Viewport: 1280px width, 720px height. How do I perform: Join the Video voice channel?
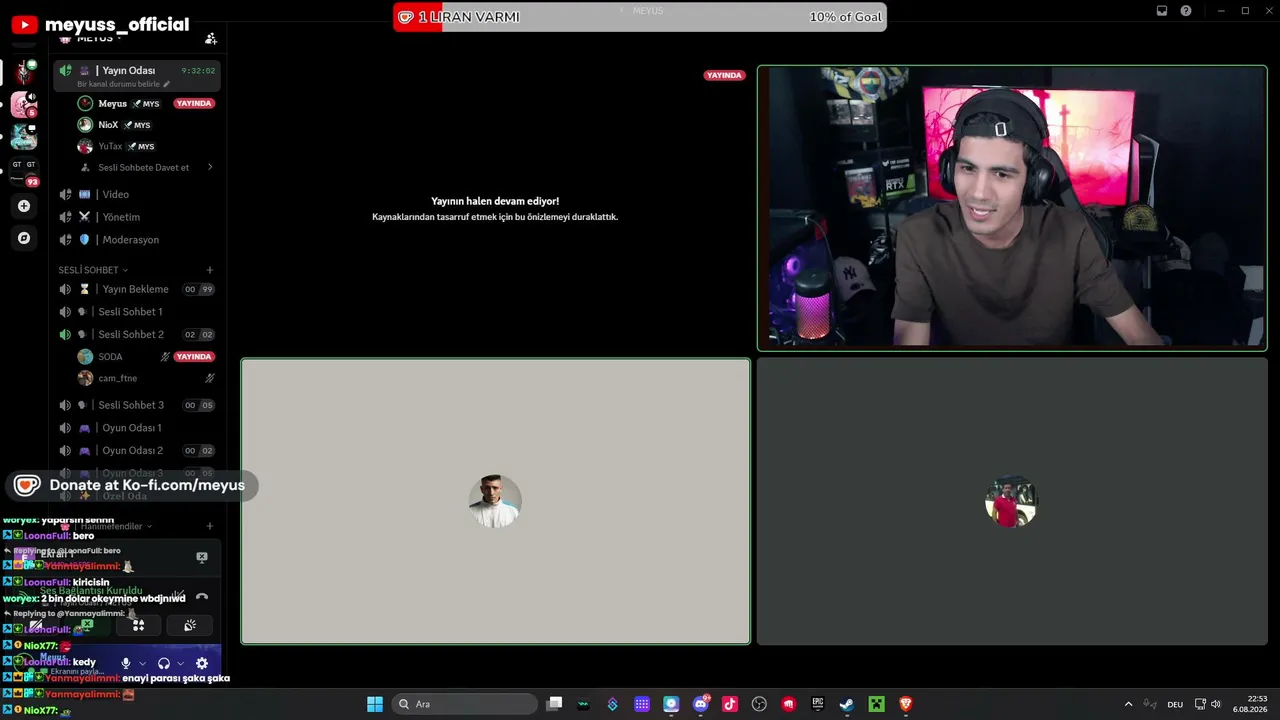137,195
